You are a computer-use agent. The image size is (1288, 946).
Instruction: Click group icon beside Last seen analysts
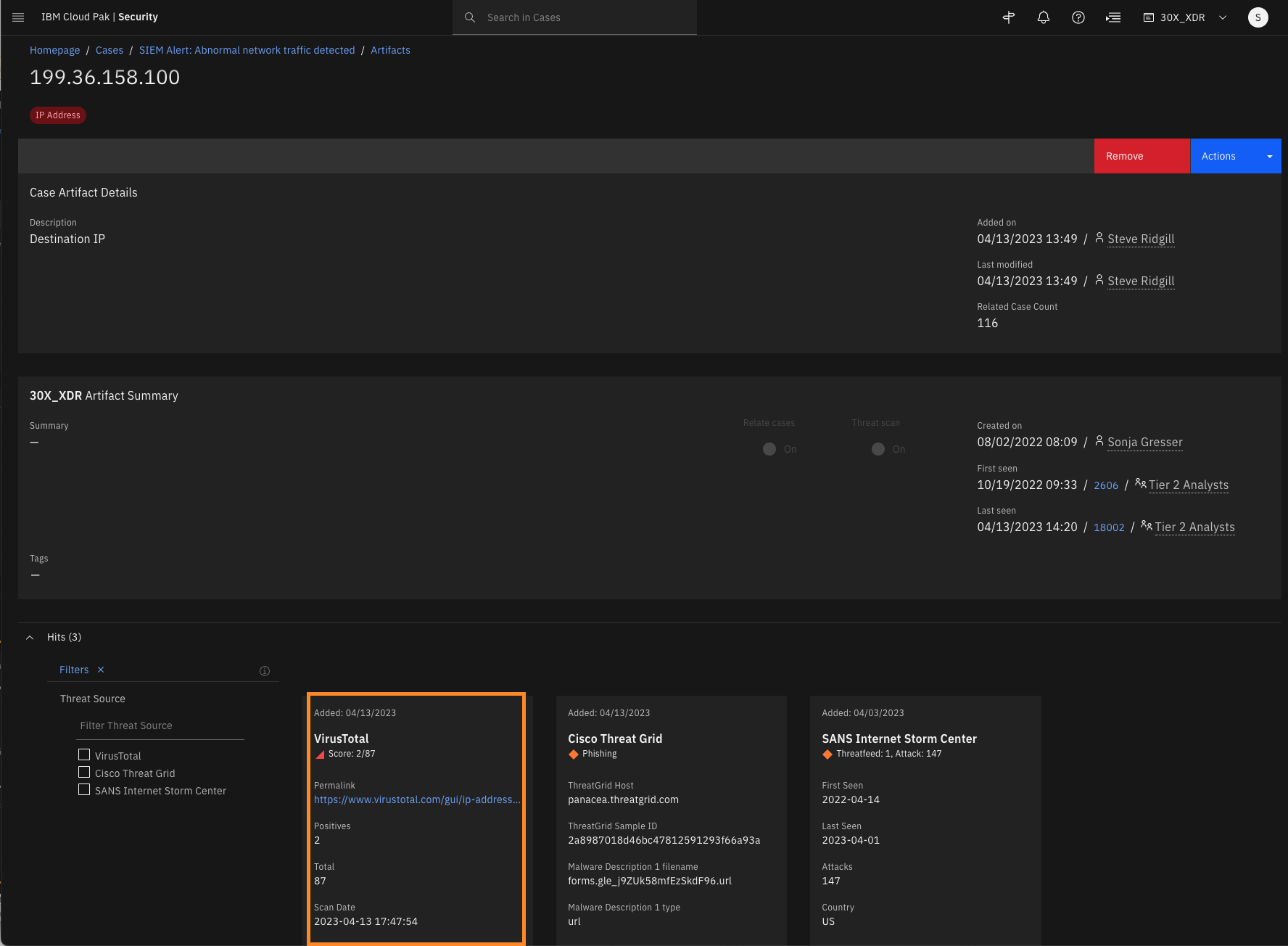[1147, 525]
